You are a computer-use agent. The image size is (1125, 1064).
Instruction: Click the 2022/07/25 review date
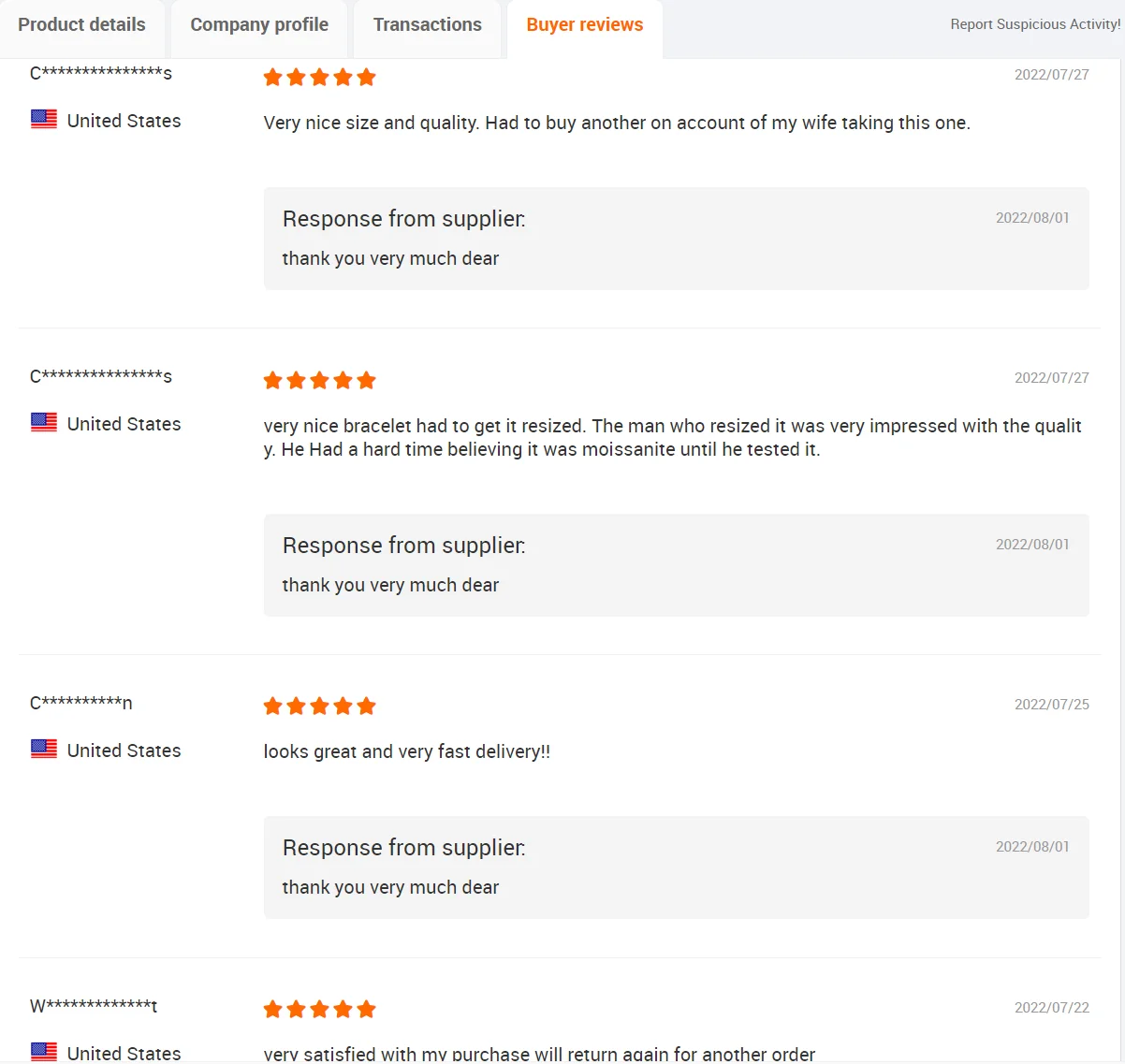click(x=1051, y=705)
